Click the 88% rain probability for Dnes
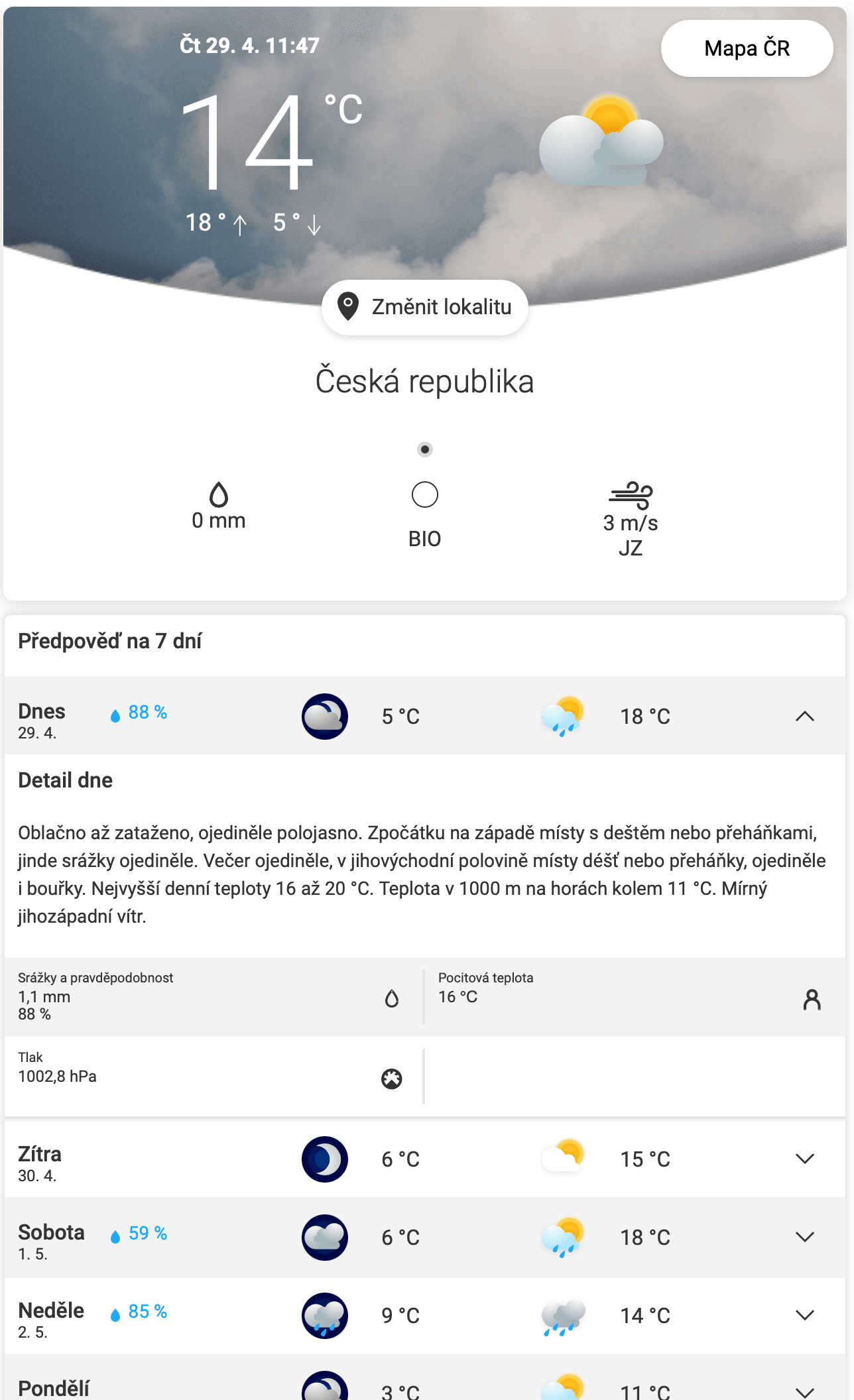Image resolution: width=854 pixels, height=1400 pixels. click(x=137, y=713)
